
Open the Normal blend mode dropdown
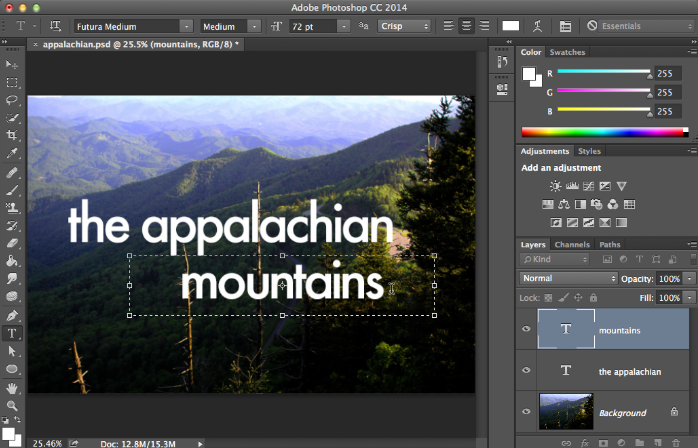tap(568, 278)
